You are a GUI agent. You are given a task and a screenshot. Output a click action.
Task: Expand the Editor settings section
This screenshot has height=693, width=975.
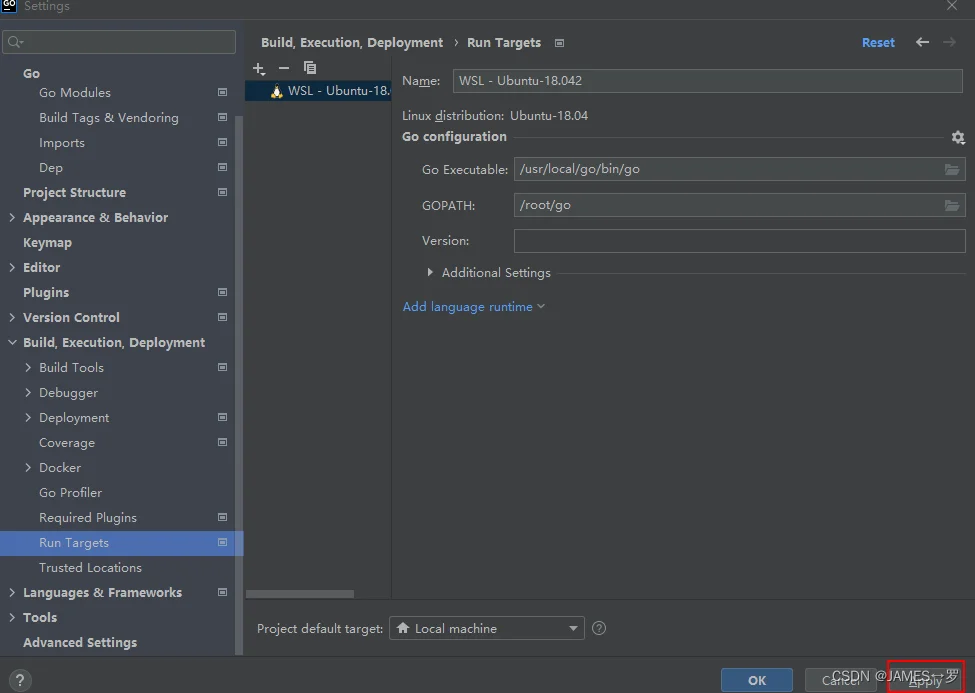click(x=12, y=267)
